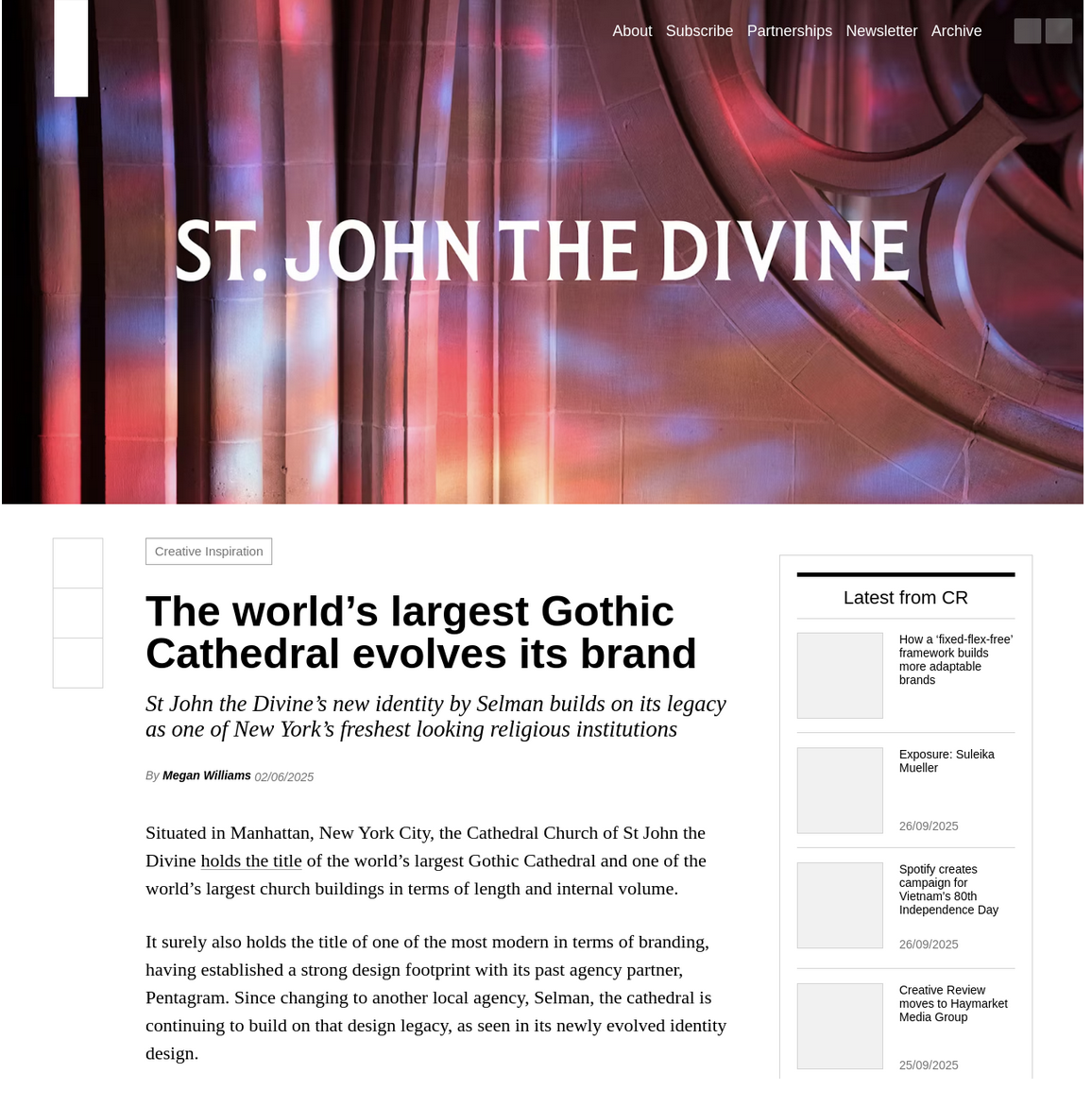This screenshot has width=1092, height=1107.
Task: Click the last grey square button in header
Action: [1058, 31]
